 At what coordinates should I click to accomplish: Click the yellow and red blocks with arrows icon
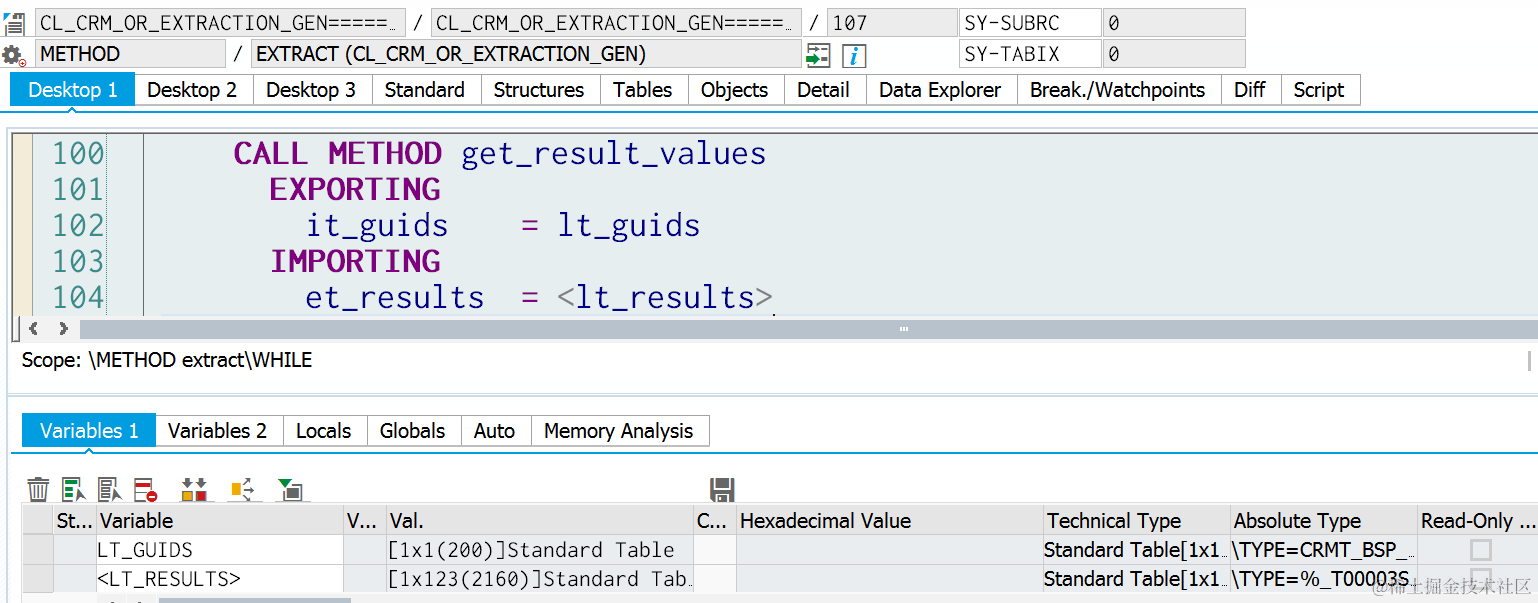coord(195,489)
